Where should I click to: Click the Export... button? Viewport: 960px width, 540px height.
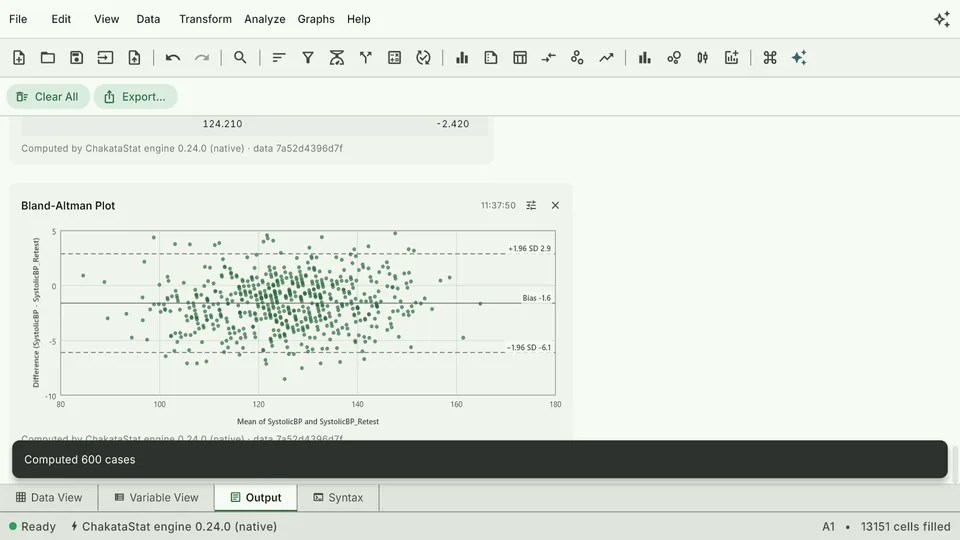(135, 97)
